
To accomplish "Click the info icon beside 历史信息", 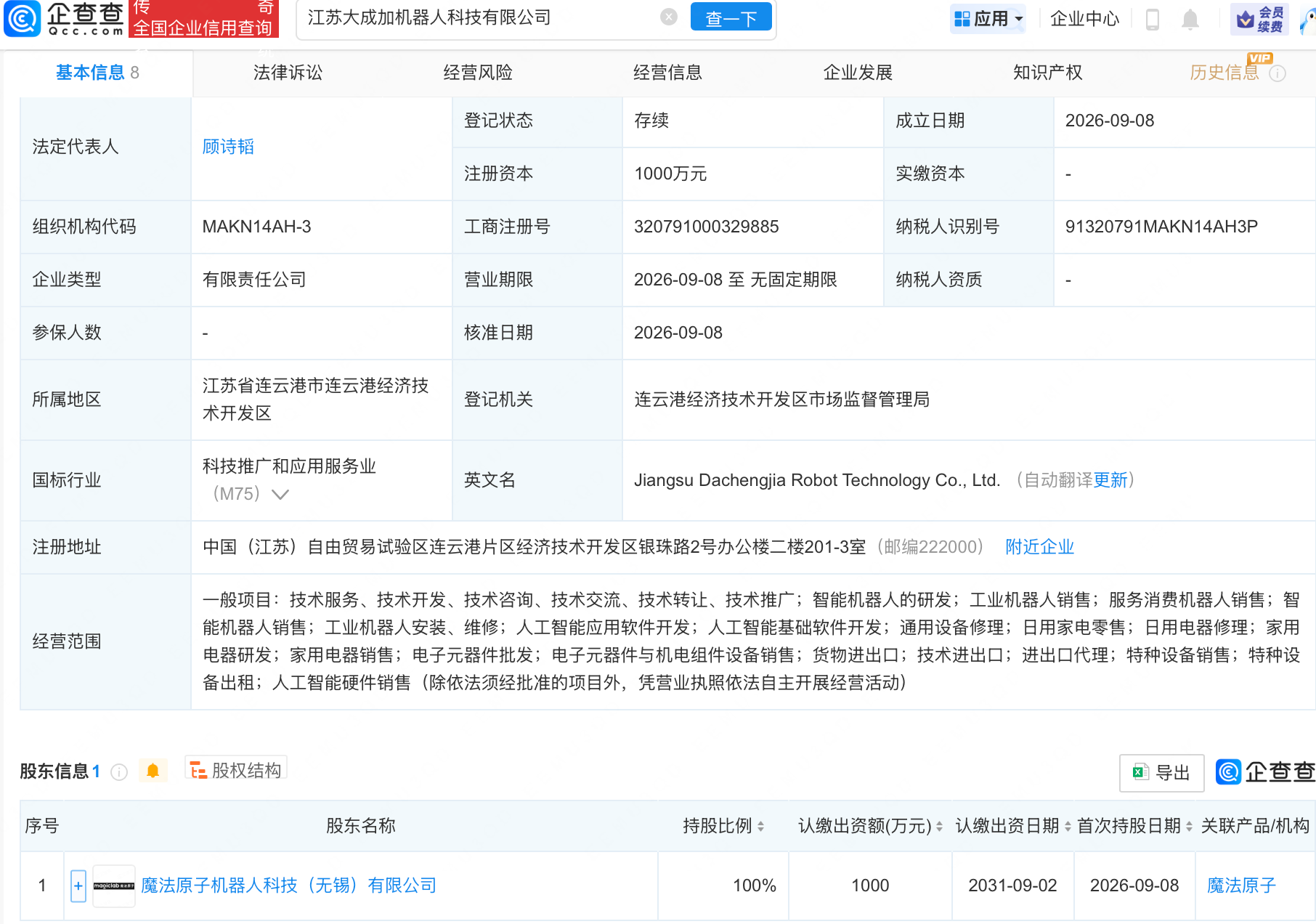I will pyautogui.click(x=1278, y=73).
